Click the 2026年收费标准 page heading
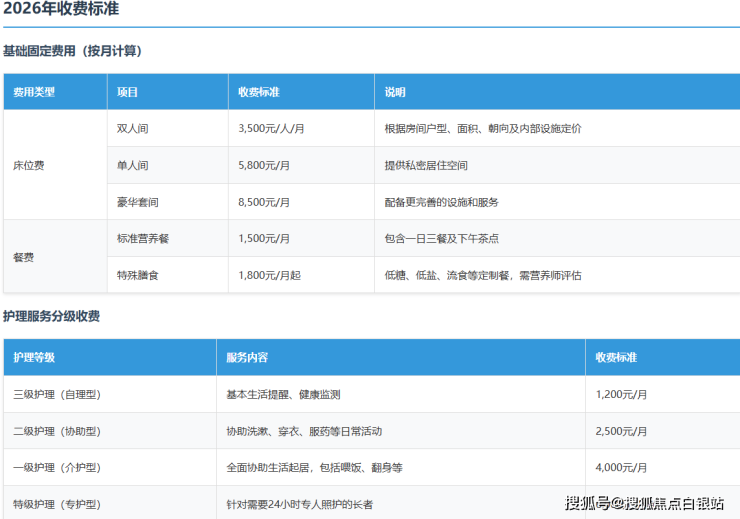The image size is (740, 519). (63, 10)
